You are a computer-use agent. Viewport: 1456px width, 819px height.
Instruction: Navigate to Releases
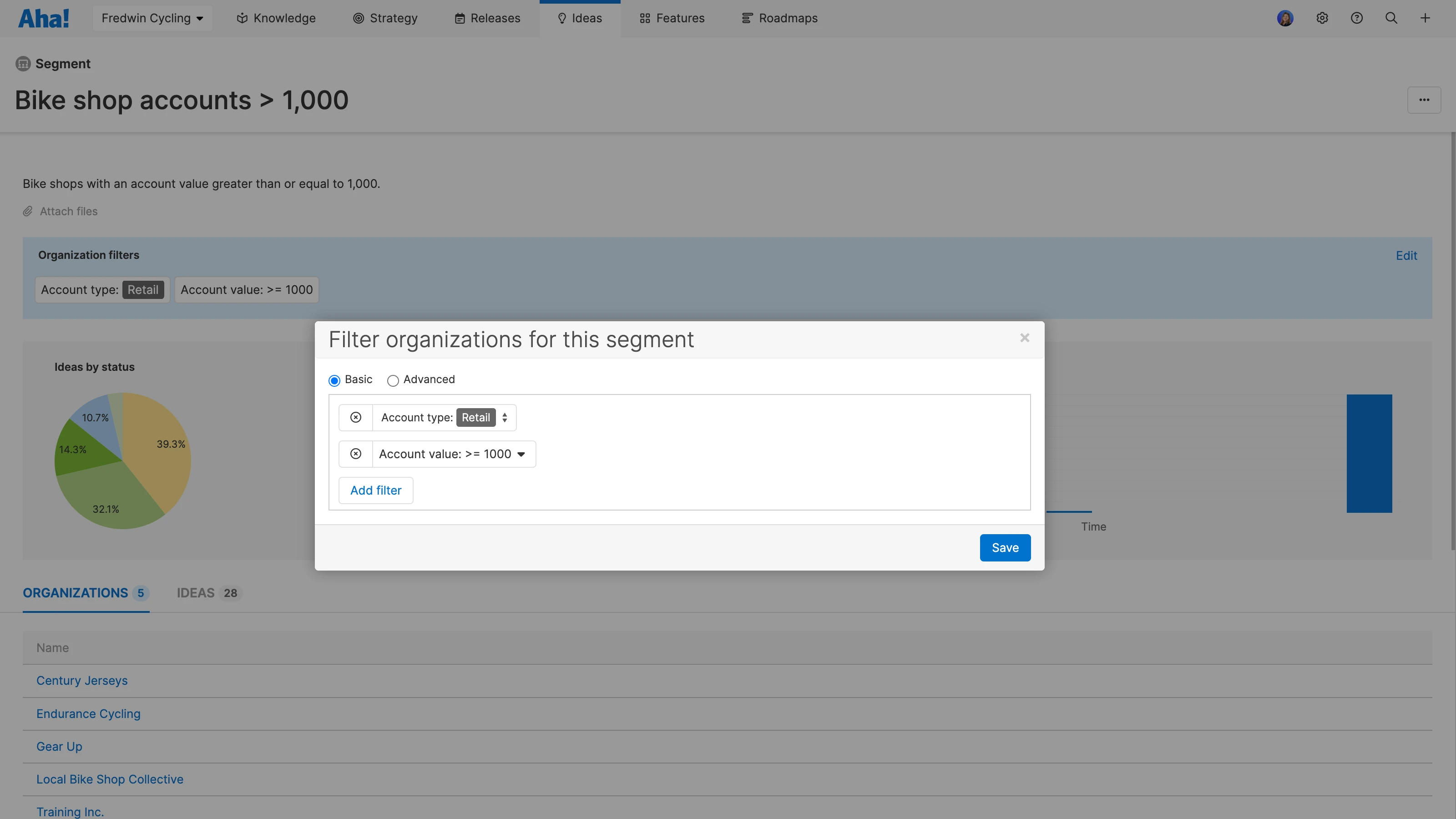coord(487,18)
